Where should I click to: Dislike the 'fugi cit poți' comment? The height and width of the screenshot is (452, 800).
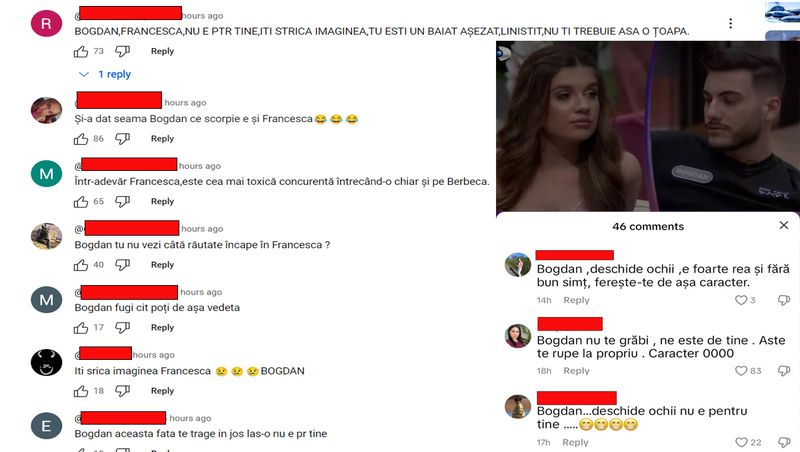pyautogui.click(x=122, y=328)
